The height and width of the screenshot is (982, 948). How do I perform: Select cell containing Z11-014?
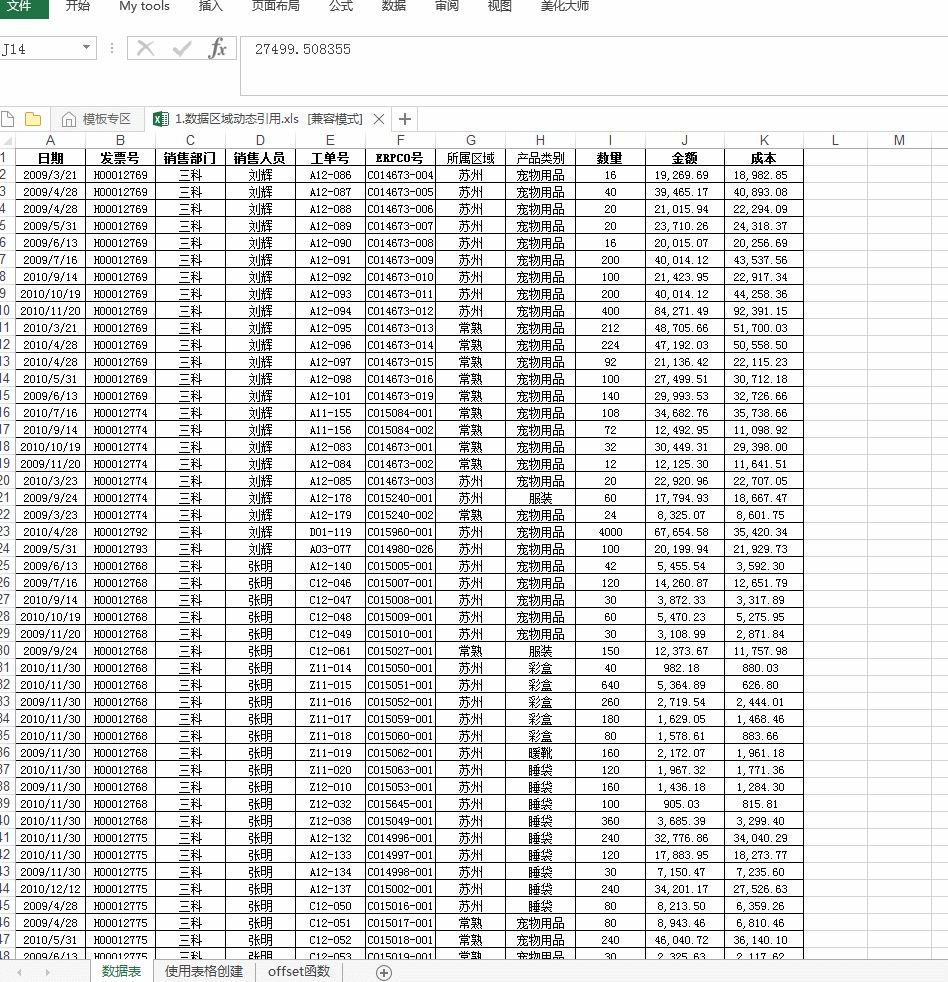330,668
